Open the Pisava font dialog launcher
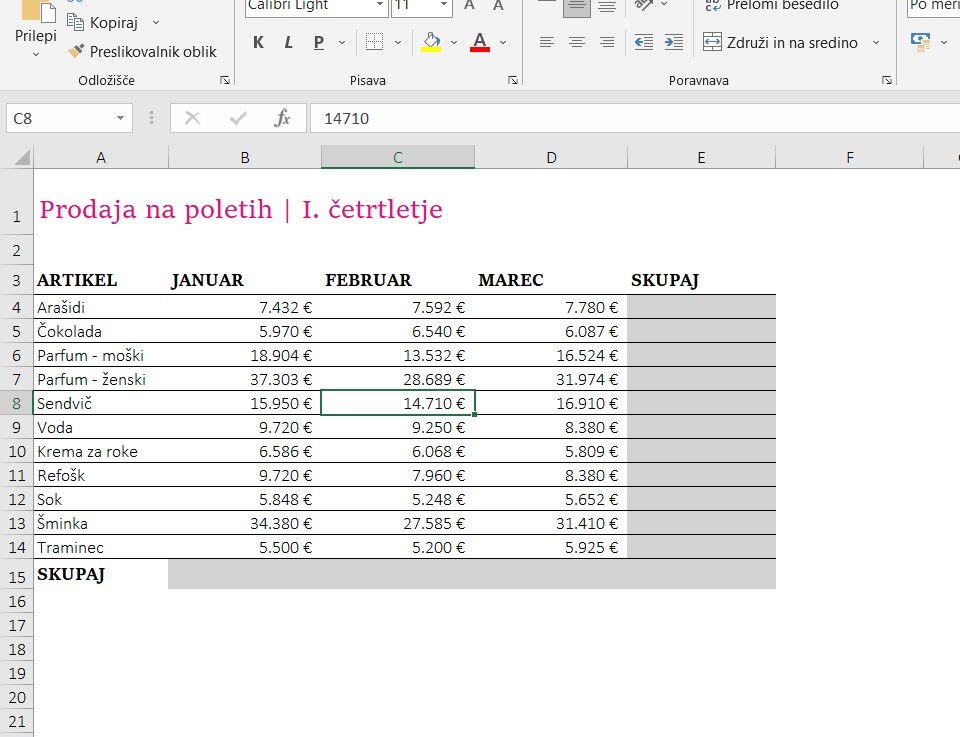The height and width of the screenshot is (737, 960). coord(513,80)
